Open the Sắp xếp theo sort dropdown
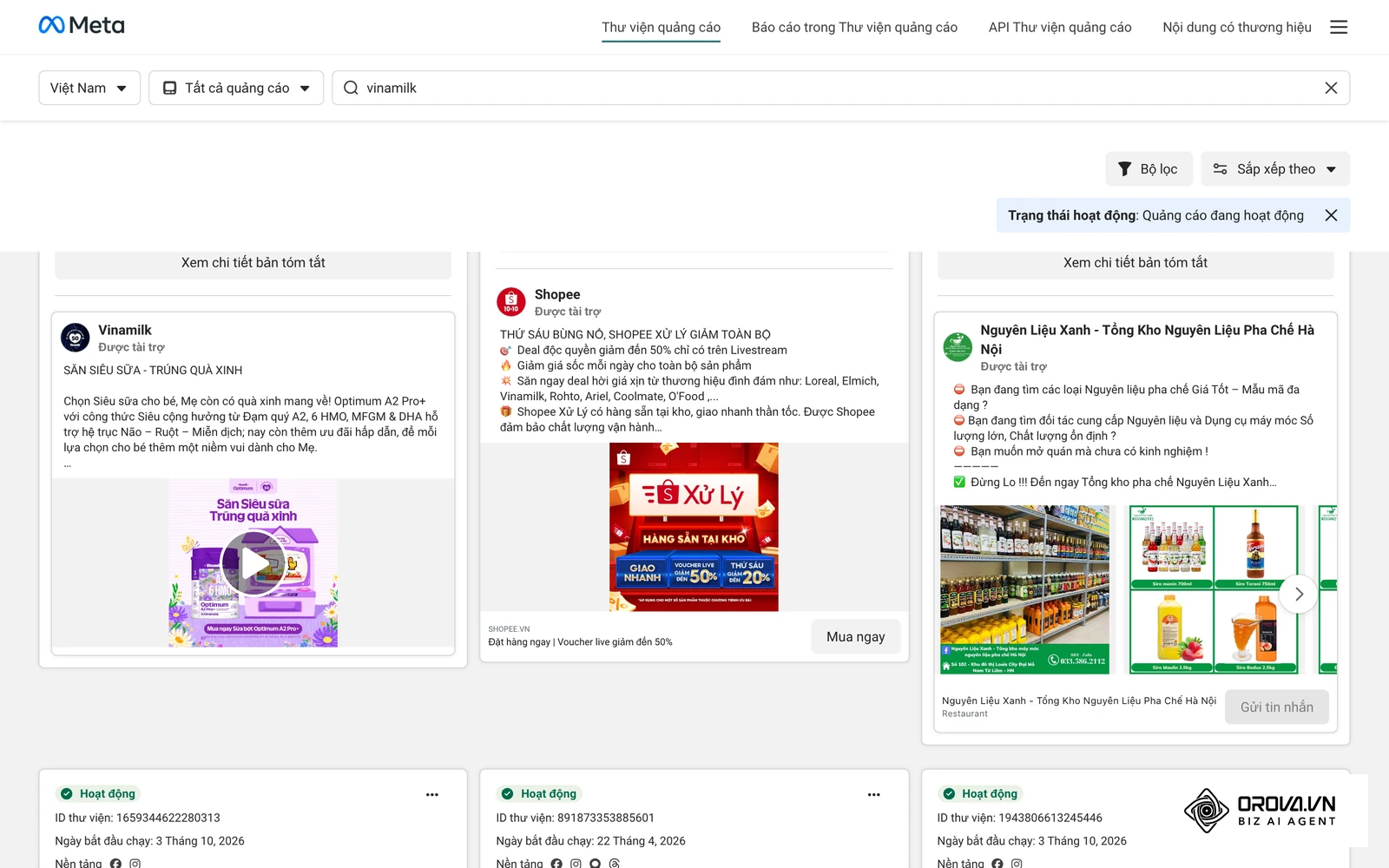Image resolution: width=1389 pixels, height=868 pixels. [x=1275, y=168]
